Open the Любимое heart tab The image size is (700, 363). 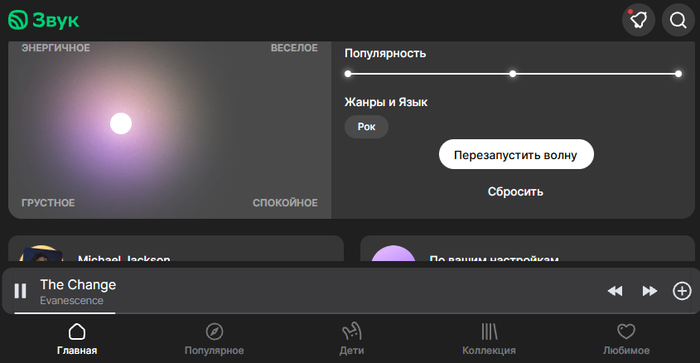(x=626, y=339)
